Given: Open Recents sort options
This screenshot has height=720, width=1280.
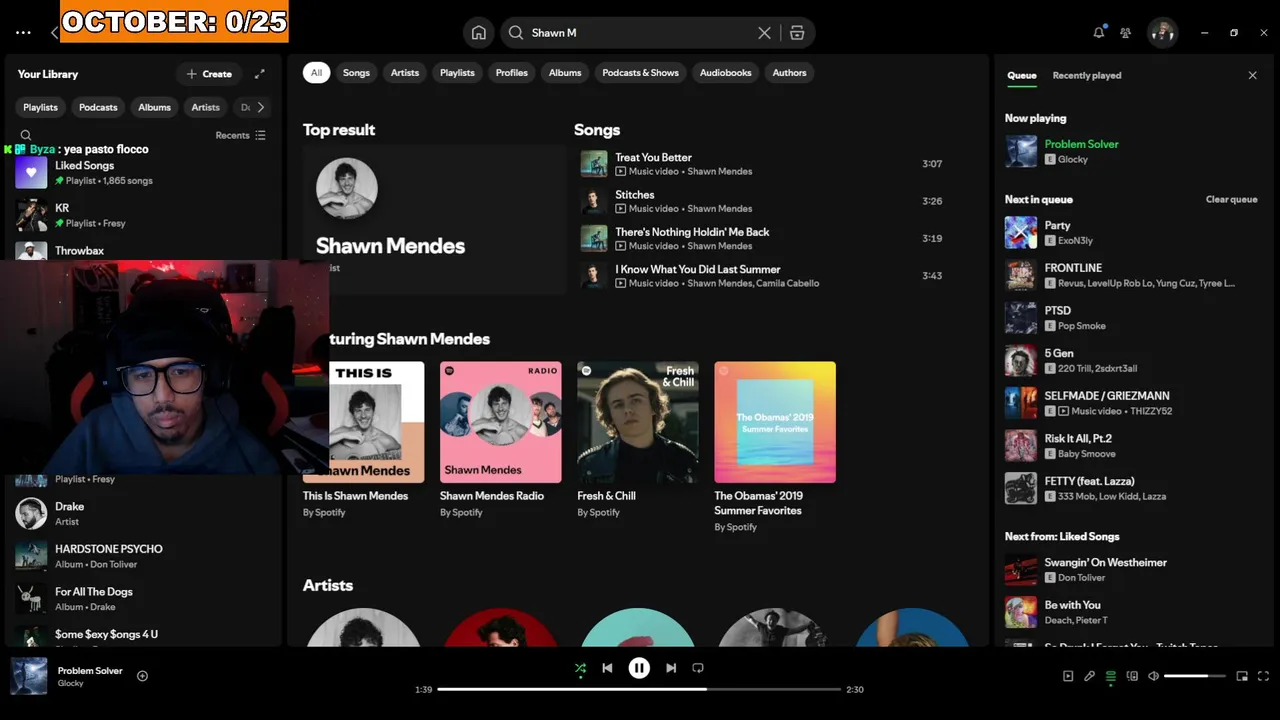Looking at the screenshot, I should (x=241, y=135).
